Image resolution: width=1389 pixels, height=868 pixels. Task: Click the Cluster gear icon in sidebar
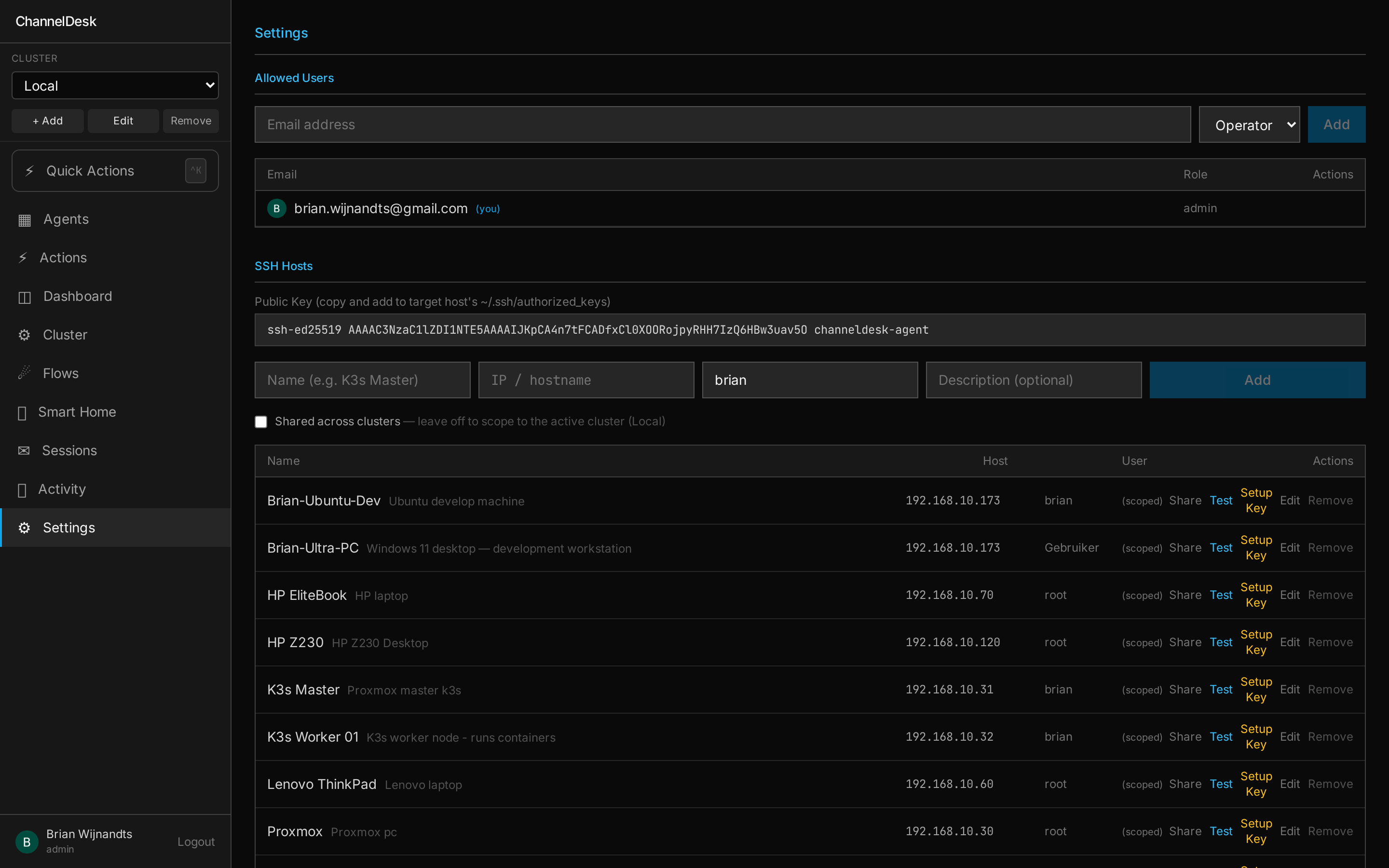(24, 335)
